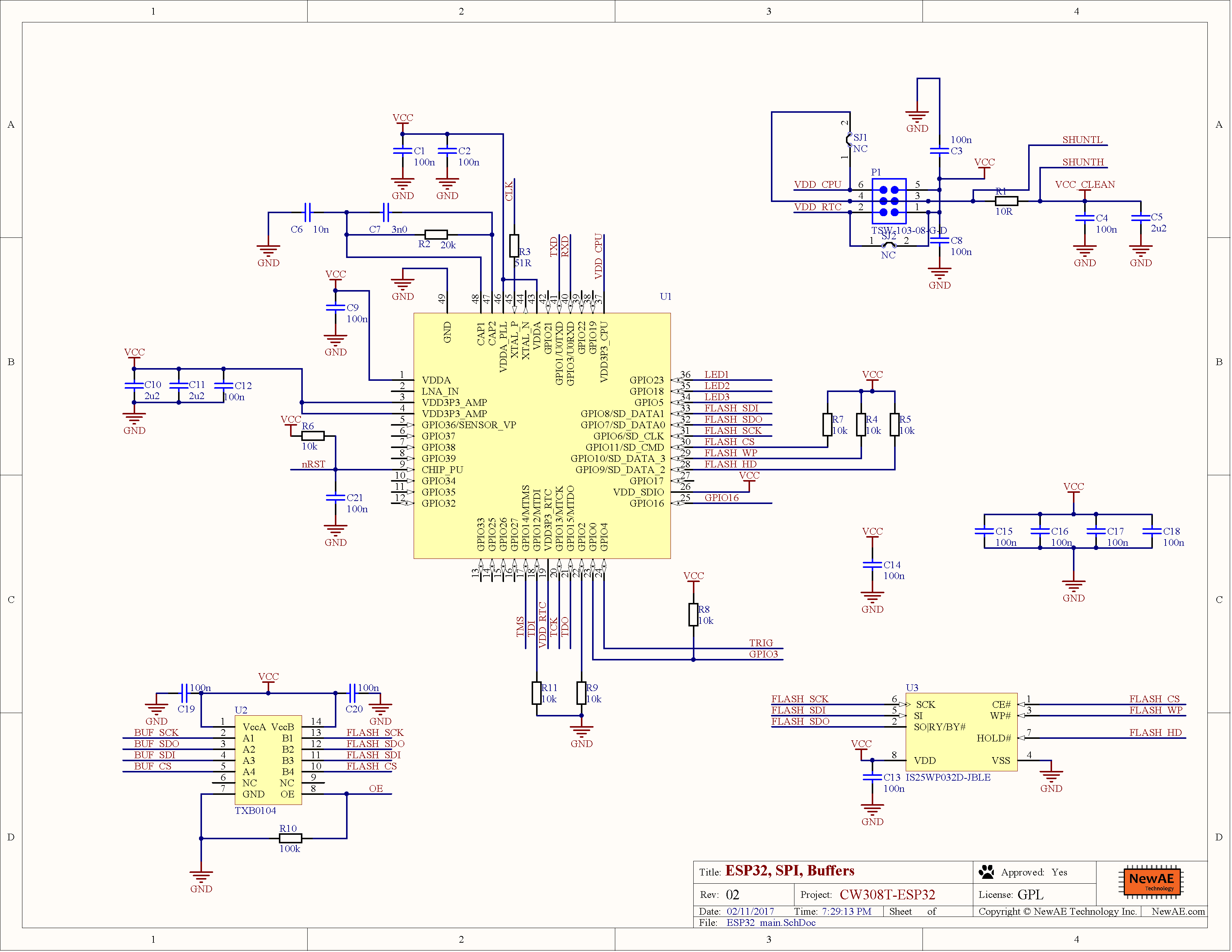Click resistor R11 10k symbol

coord(537,694)
